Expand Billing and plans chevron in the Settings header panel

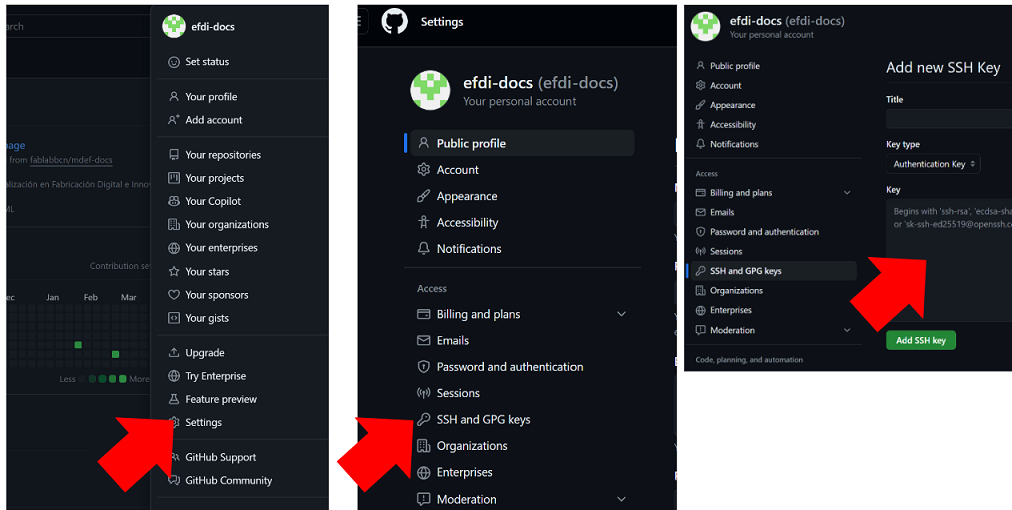(x=621, y=314)
